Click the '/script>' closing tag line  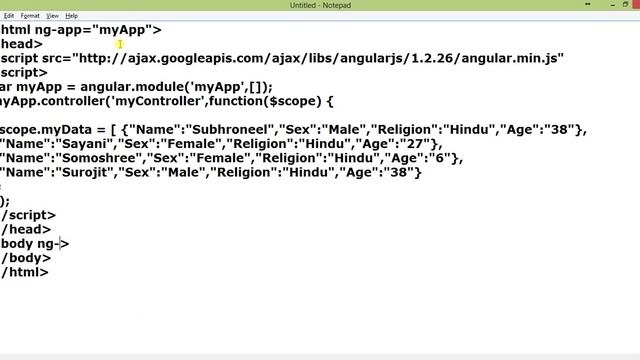28,216
